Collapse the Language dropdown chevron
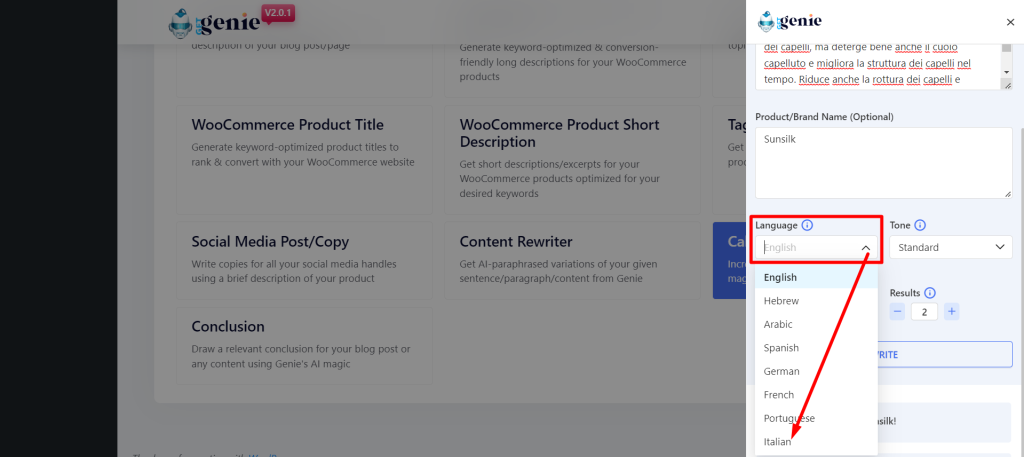Image resolution: width=1024 pixels, height=457 pixels. 866,248
